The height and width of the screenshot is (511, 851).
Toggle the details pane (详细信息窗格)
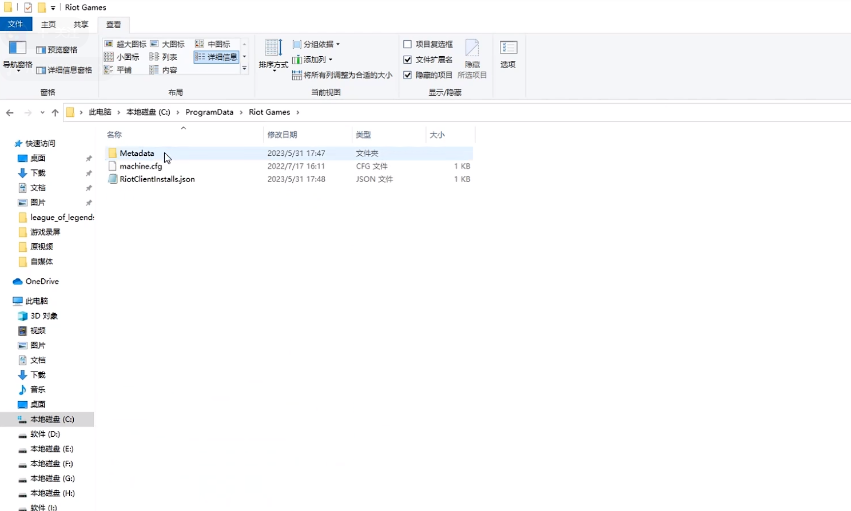(x=64, y=70)
